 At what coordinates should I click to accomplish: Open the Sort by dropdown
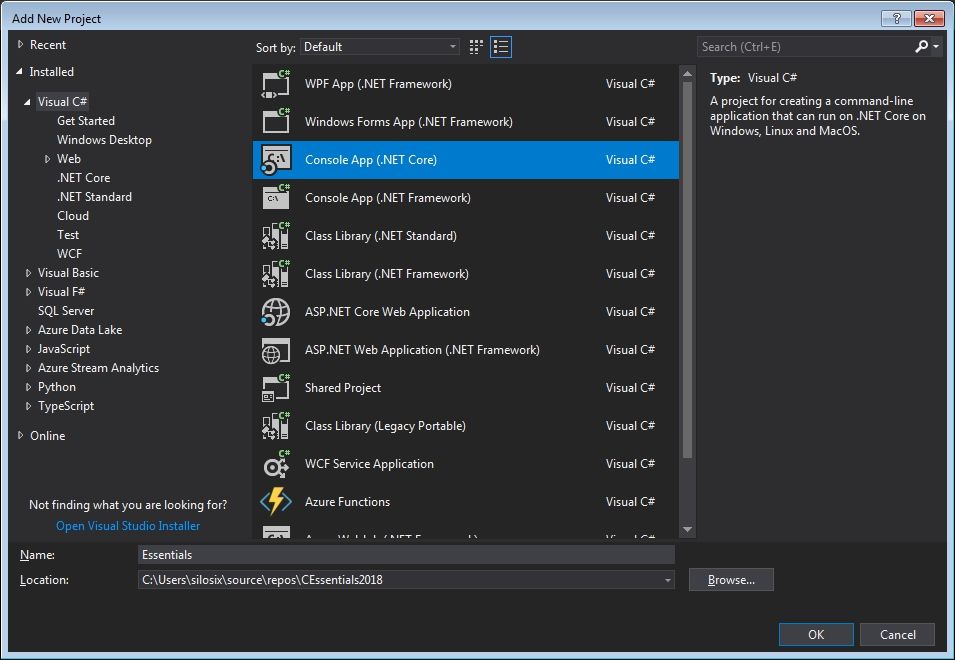[x=380, y=47]
